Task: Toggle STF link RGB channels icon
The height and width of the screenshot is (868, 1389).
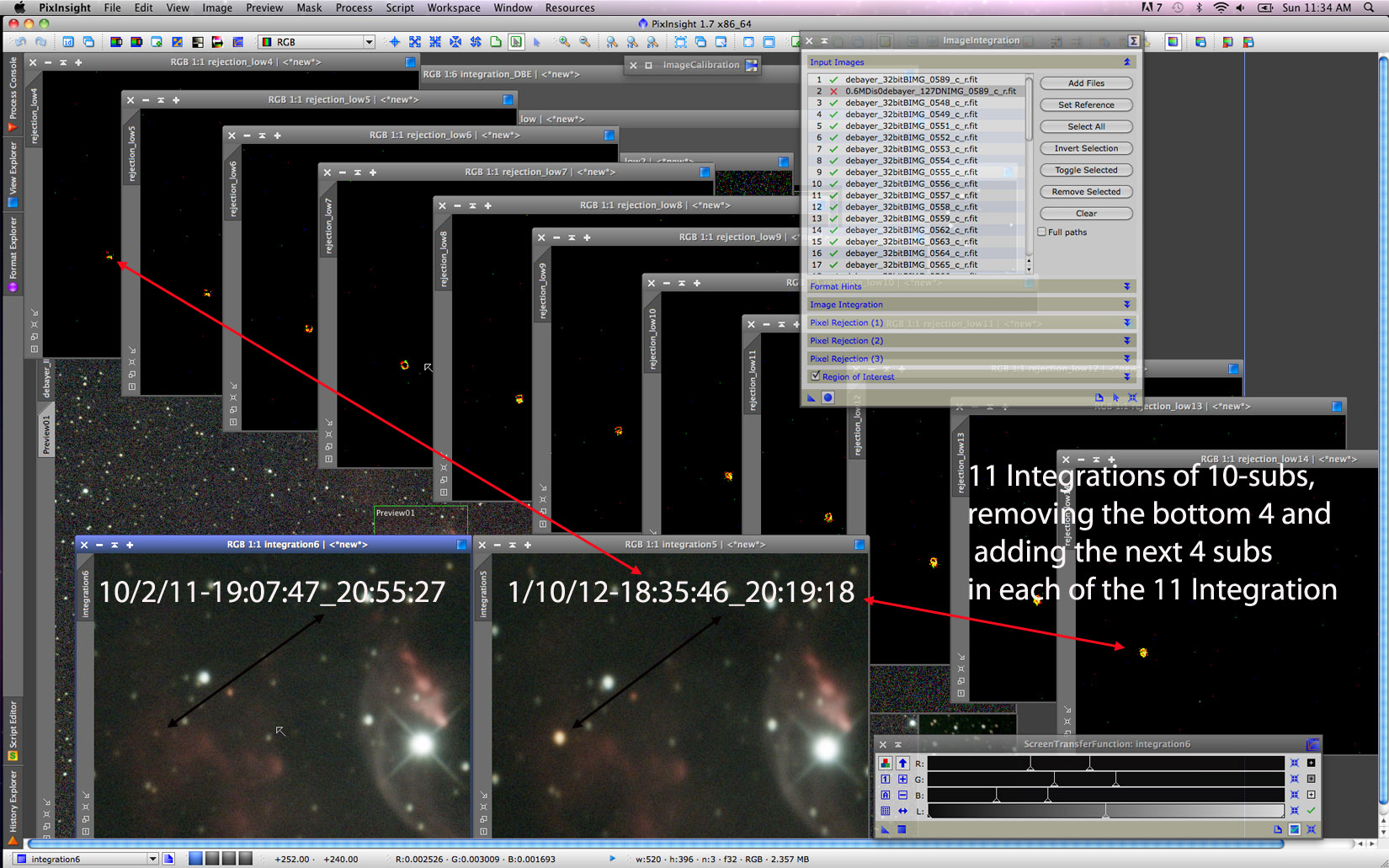Action: coord(885,763)
